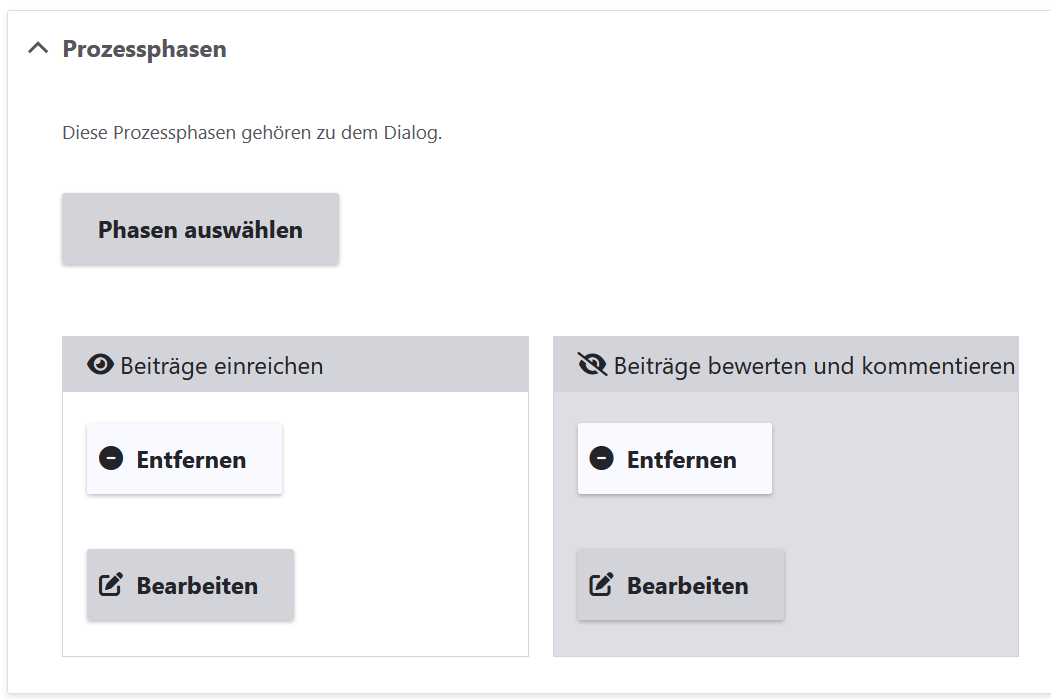Screen dimensions: 1051x699
Task: Edit the Beiträge einreichen phase with Bearbeiten
Action: 190,585
